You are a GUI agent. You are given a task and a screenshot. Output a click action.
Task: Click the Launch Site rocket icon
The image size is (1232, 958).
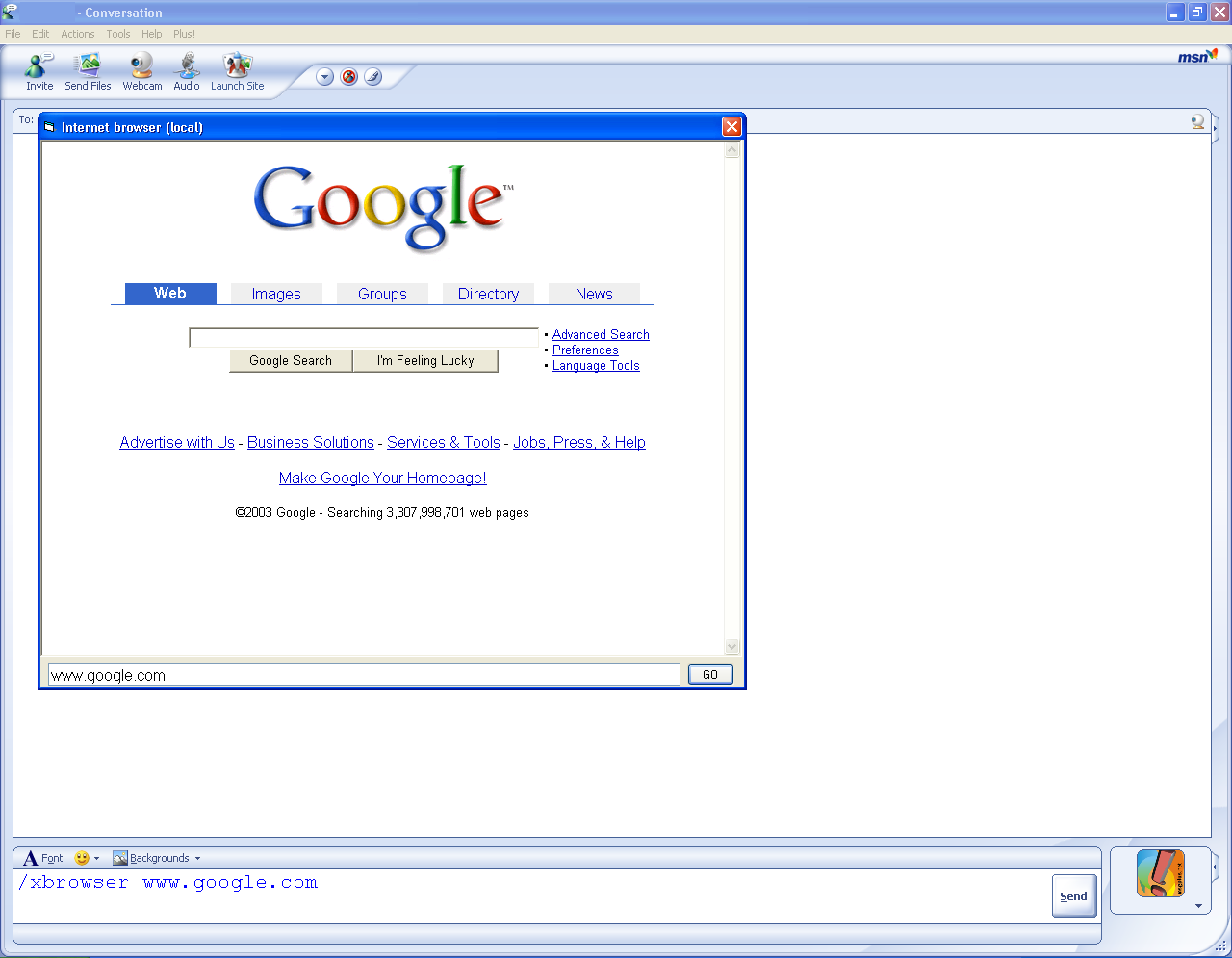tap(237, 66)
